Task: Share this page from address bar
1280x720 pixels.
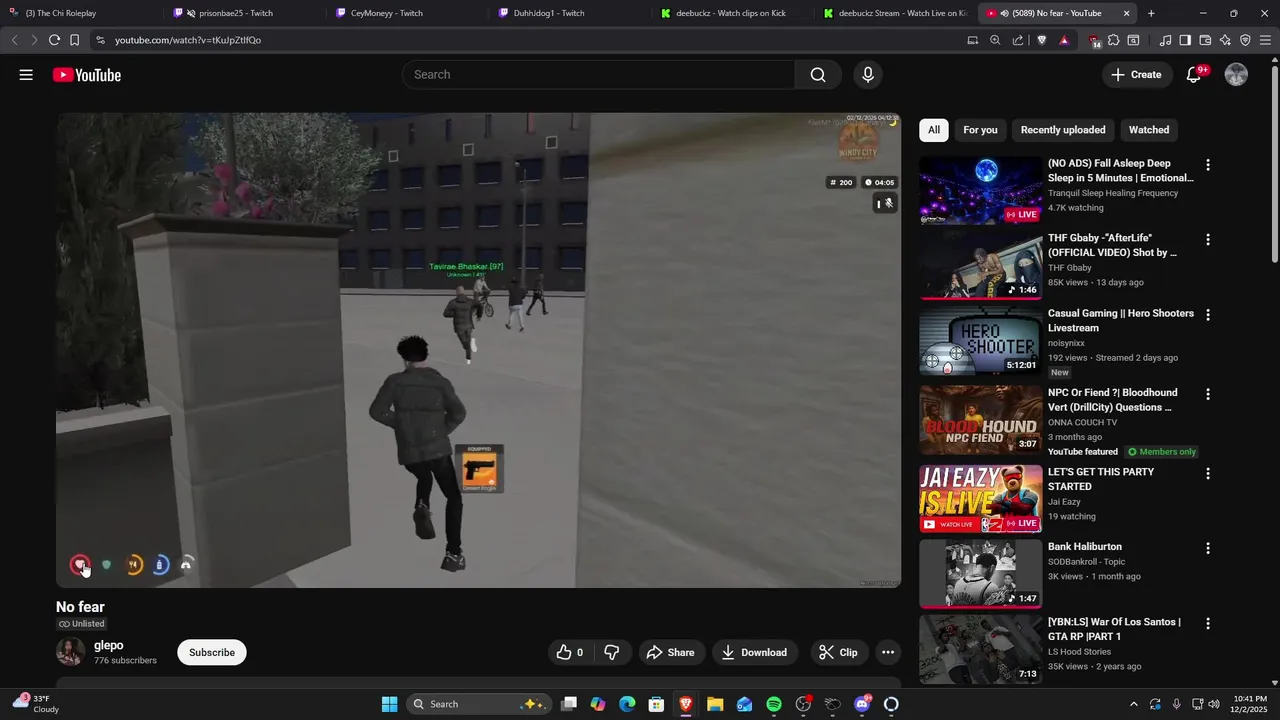Action: tap(1018, 40)
